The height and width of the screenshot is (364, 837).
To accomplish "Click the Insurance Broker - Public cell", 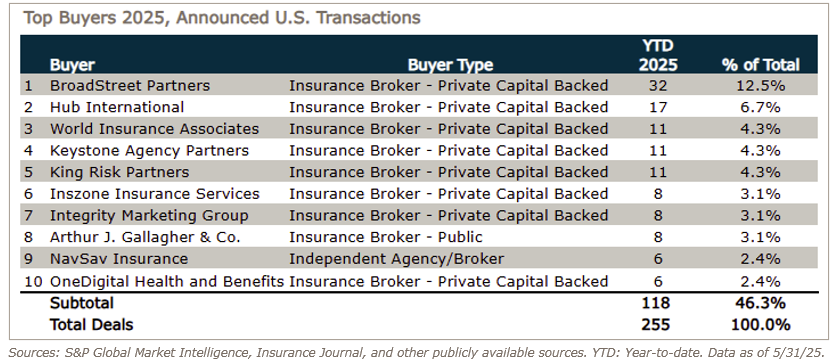I will click(x=385, y=238).
